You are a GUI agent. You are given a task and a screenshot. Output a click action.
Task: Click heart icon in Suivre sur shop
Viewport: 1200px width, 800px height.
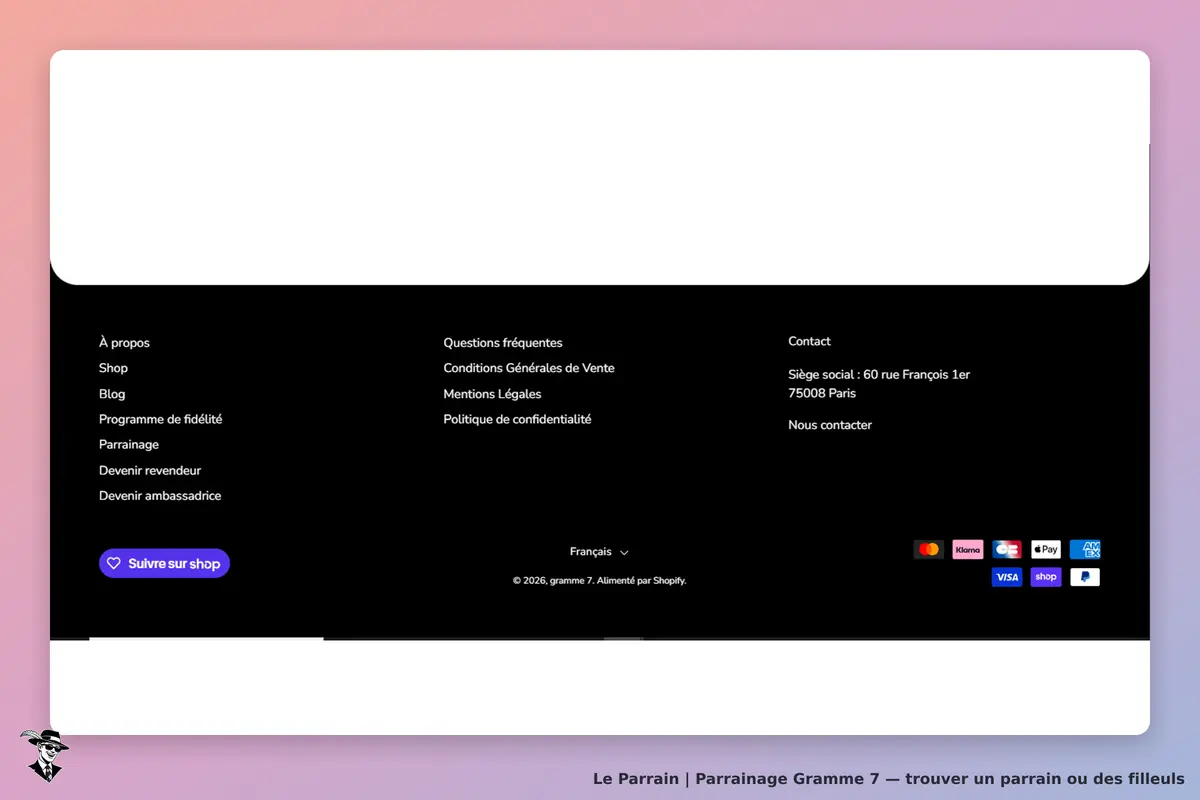tap(114, 563)
